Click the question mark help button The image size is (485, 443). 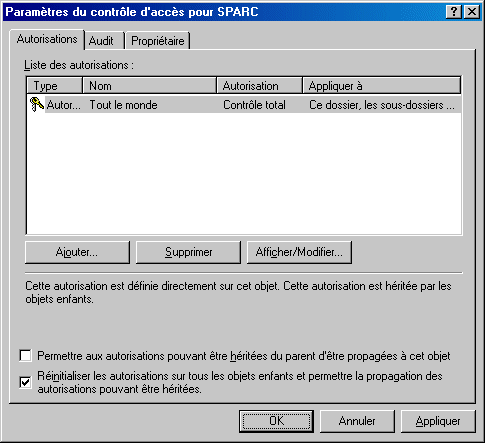454,12
